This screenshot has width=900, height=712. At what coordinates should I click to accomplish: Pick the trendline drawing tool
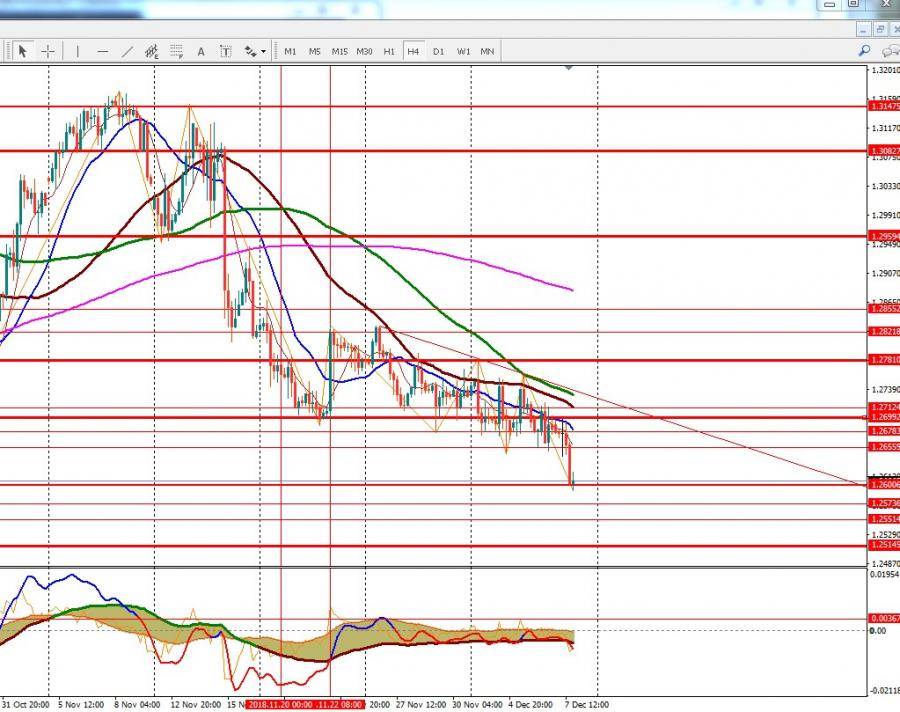tap(127, 51)
